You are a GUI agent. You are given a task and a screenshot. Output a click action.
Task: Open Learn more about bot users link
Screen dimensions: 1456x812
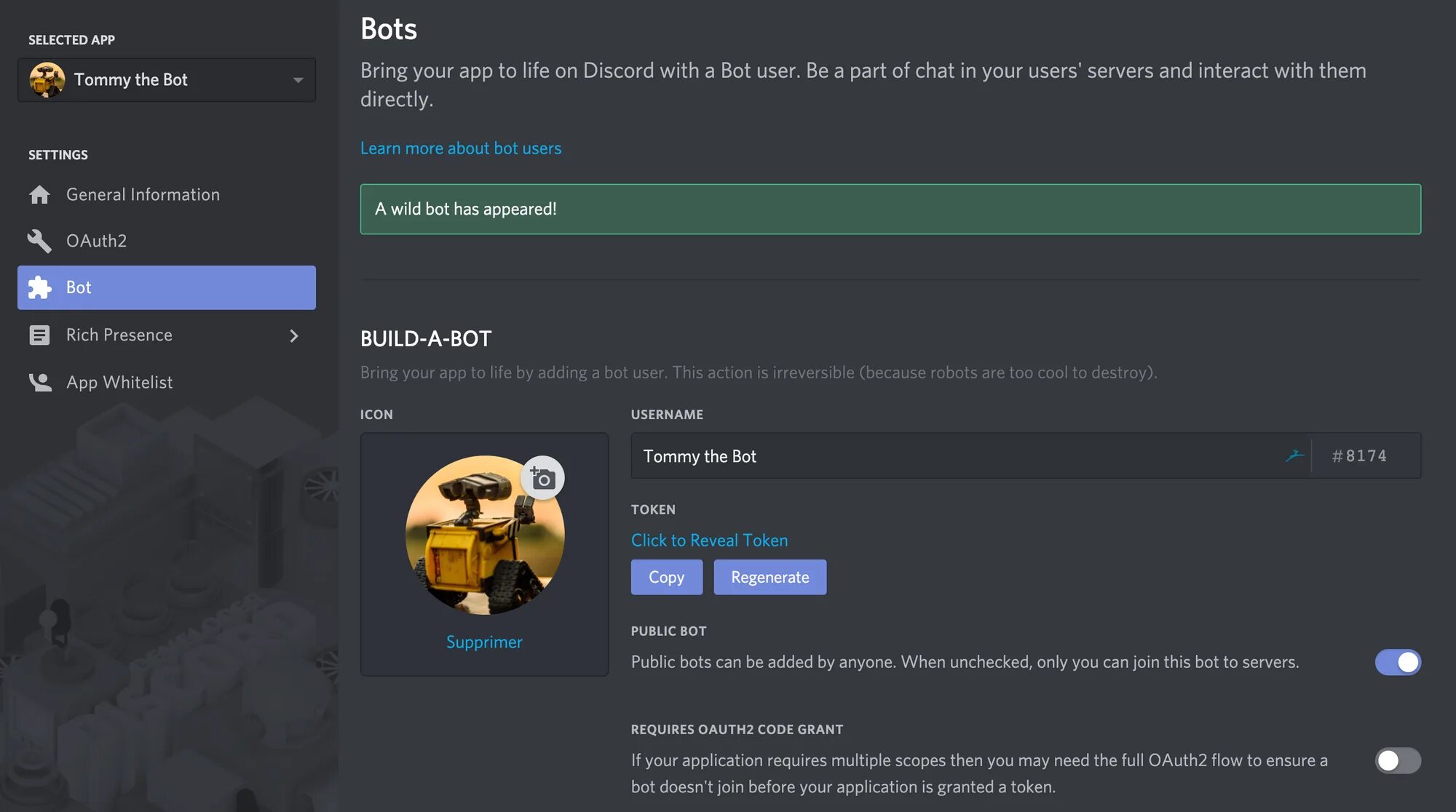(x=461, y=148)
